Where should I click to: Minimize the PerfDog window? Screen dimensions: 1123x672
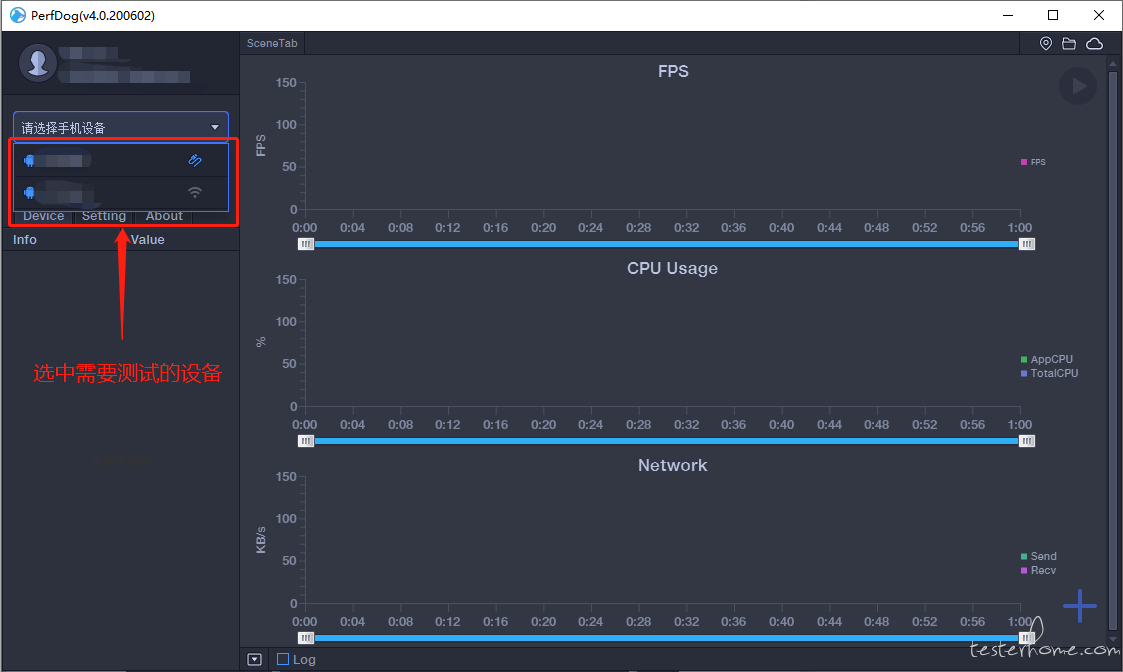pyautogui.click(x=1008, y=15)
